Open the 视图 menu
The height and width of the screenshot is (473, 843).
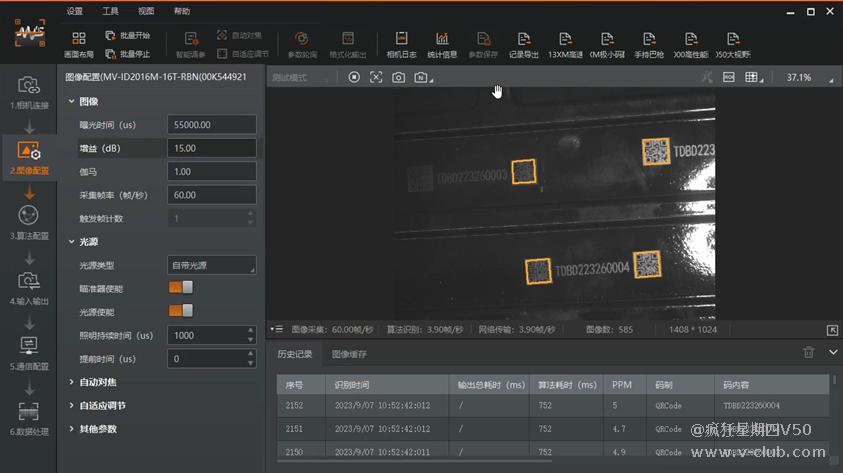[x=146, y=11]
